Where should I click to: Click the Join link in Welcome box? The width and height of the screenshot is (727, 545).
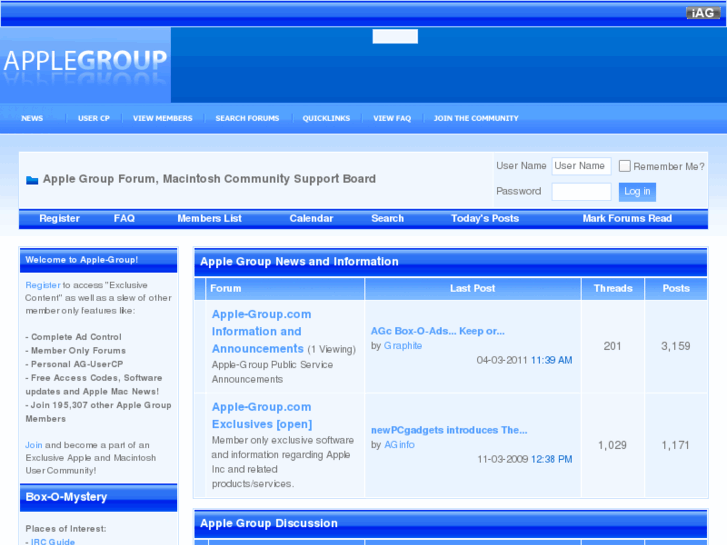click(x=33, y=445)
